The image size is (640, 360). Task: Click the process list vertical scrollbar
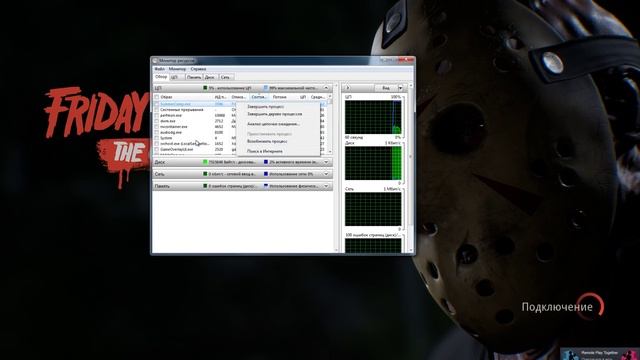pos(330,124)
